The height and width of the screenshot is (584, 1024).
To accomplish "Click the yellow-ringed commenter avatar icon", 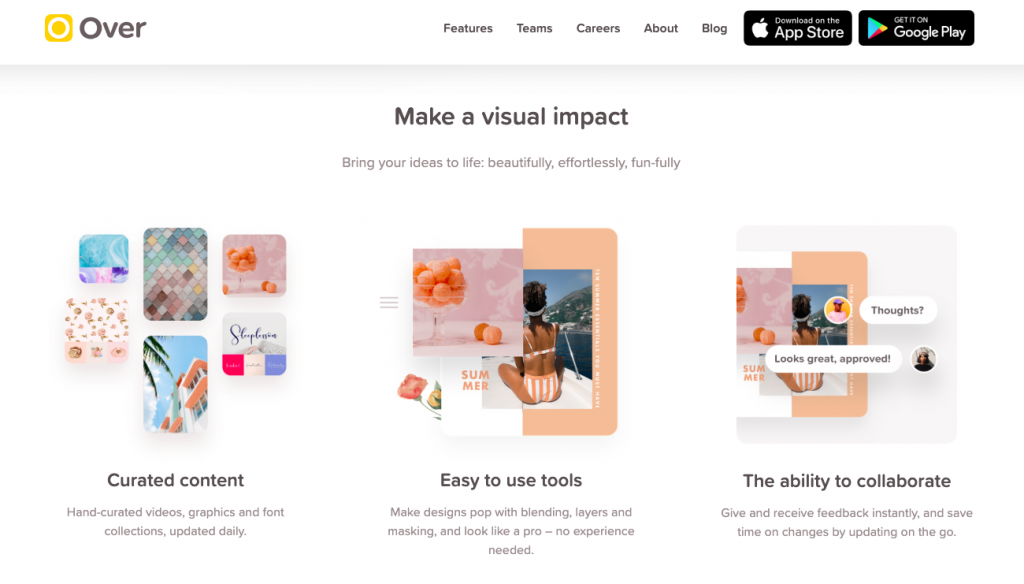I will [x=837, y=310].
